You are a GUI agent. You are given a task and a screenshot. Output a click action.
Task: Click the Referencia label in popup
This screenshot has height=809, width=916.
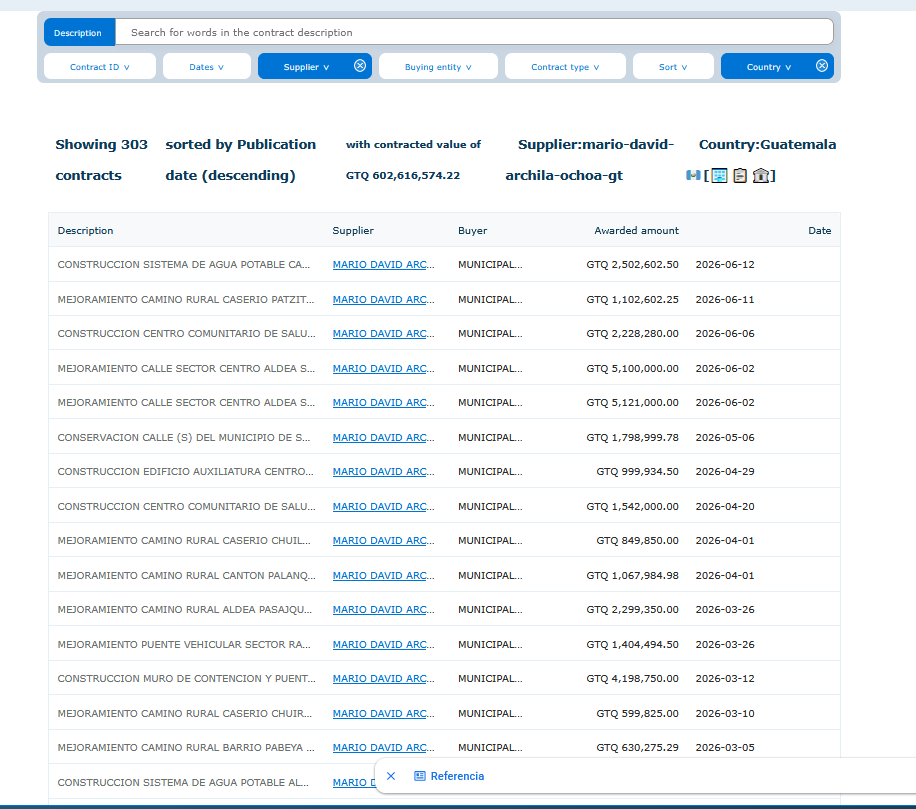tap(457, 776)
